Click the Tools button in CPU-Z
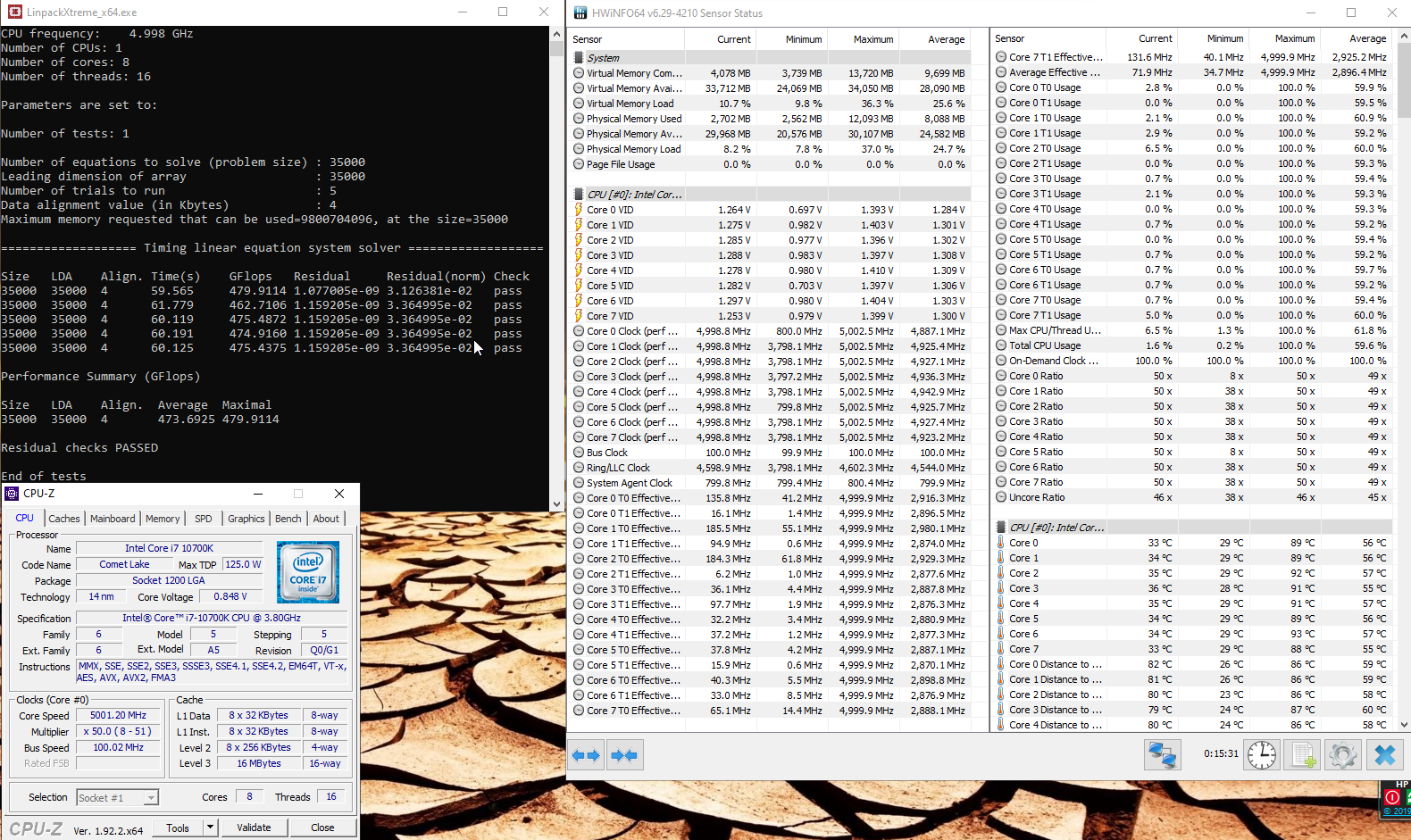 (x=178, y=828)
